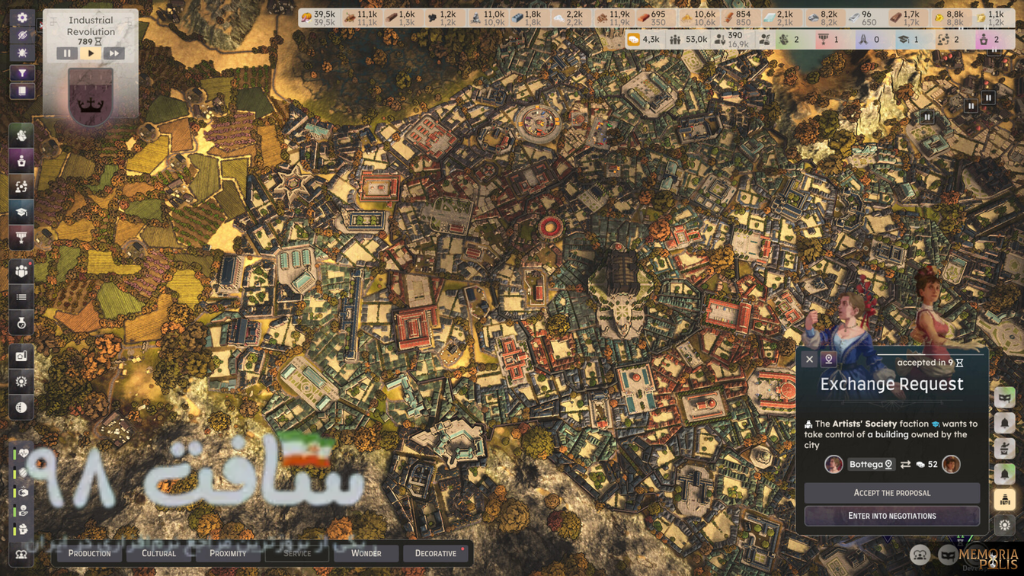Viewport: 1024px width, 576px height.
Task: Switch to the Cultural building tab
Action: pyautogui.click(x=159, y=553)
